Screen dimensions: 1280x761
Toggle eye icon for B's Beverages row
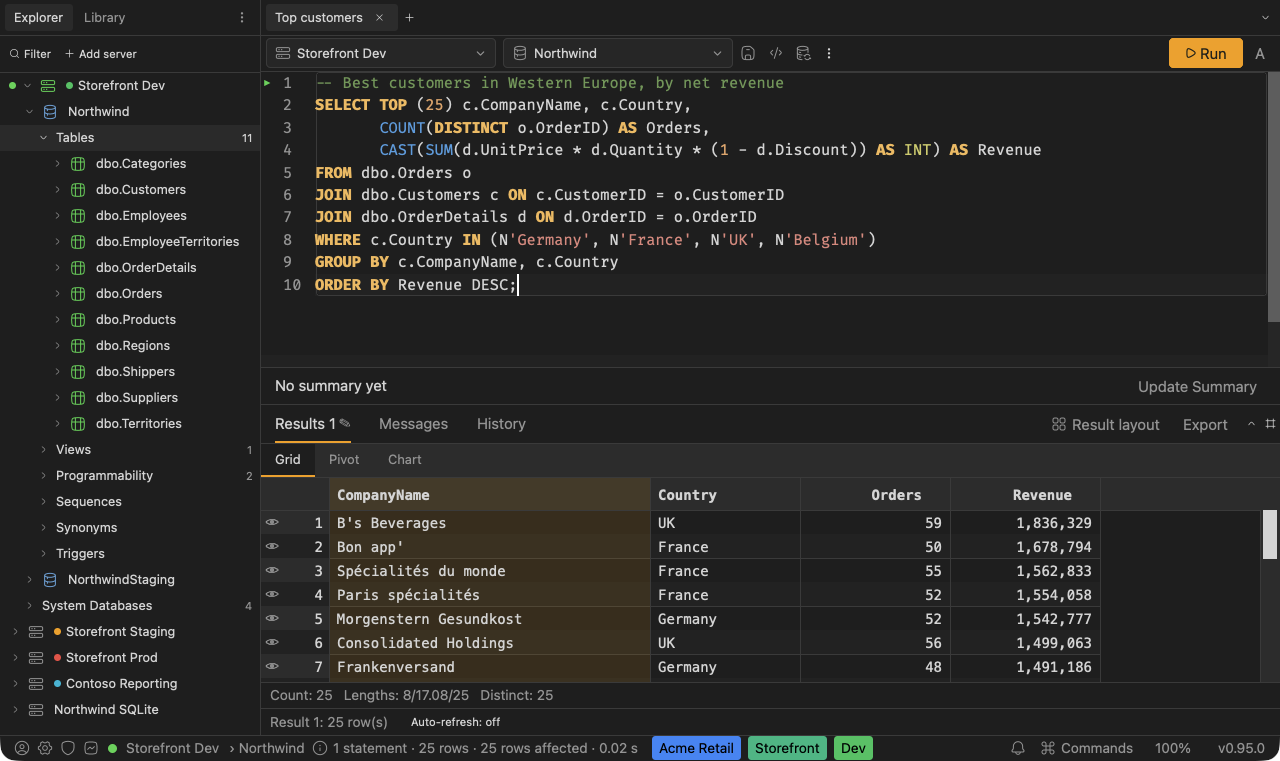coord(271,522)
